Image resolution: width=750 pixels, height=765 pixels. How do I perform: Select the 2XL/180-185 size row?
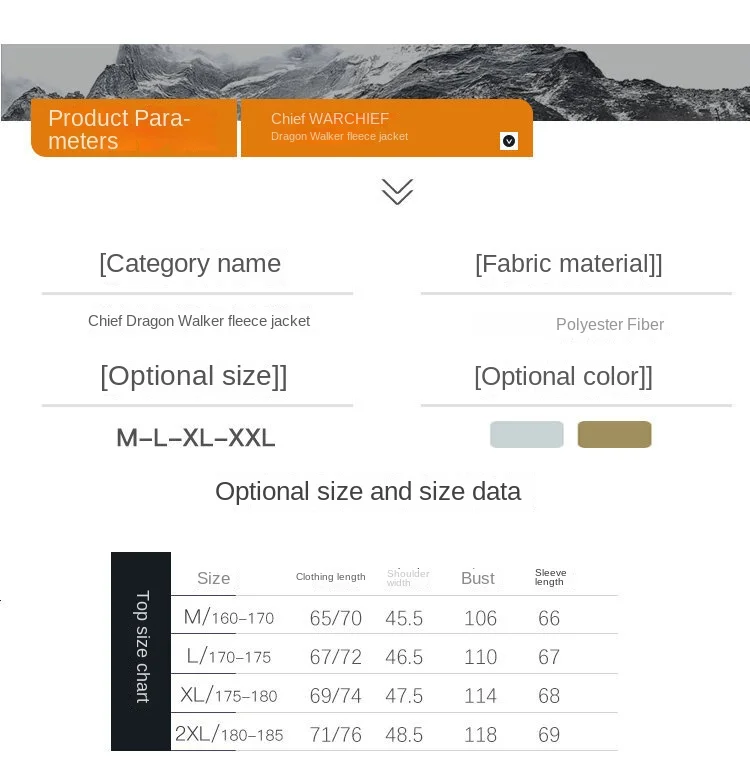pos(228,734)
